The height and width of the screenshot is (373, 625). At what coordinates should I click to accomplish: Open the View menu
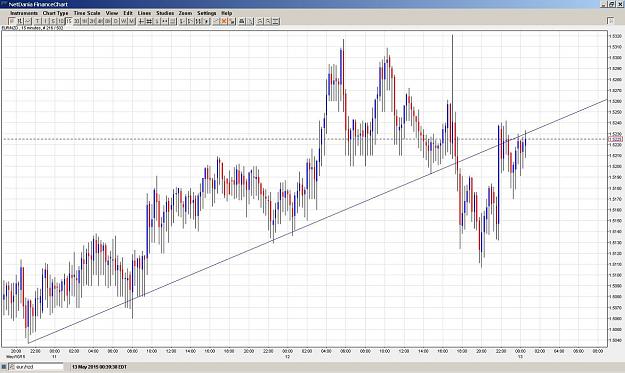[112, 13]
